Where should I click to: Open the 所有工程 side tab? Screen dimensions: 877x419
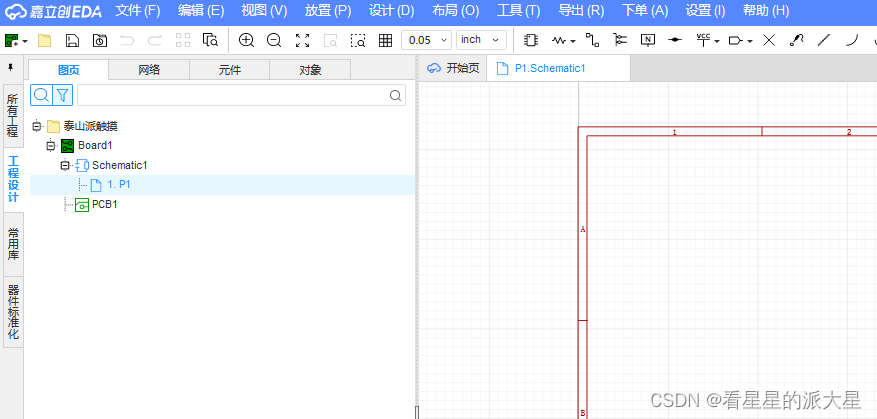click(x=13, y=115)
